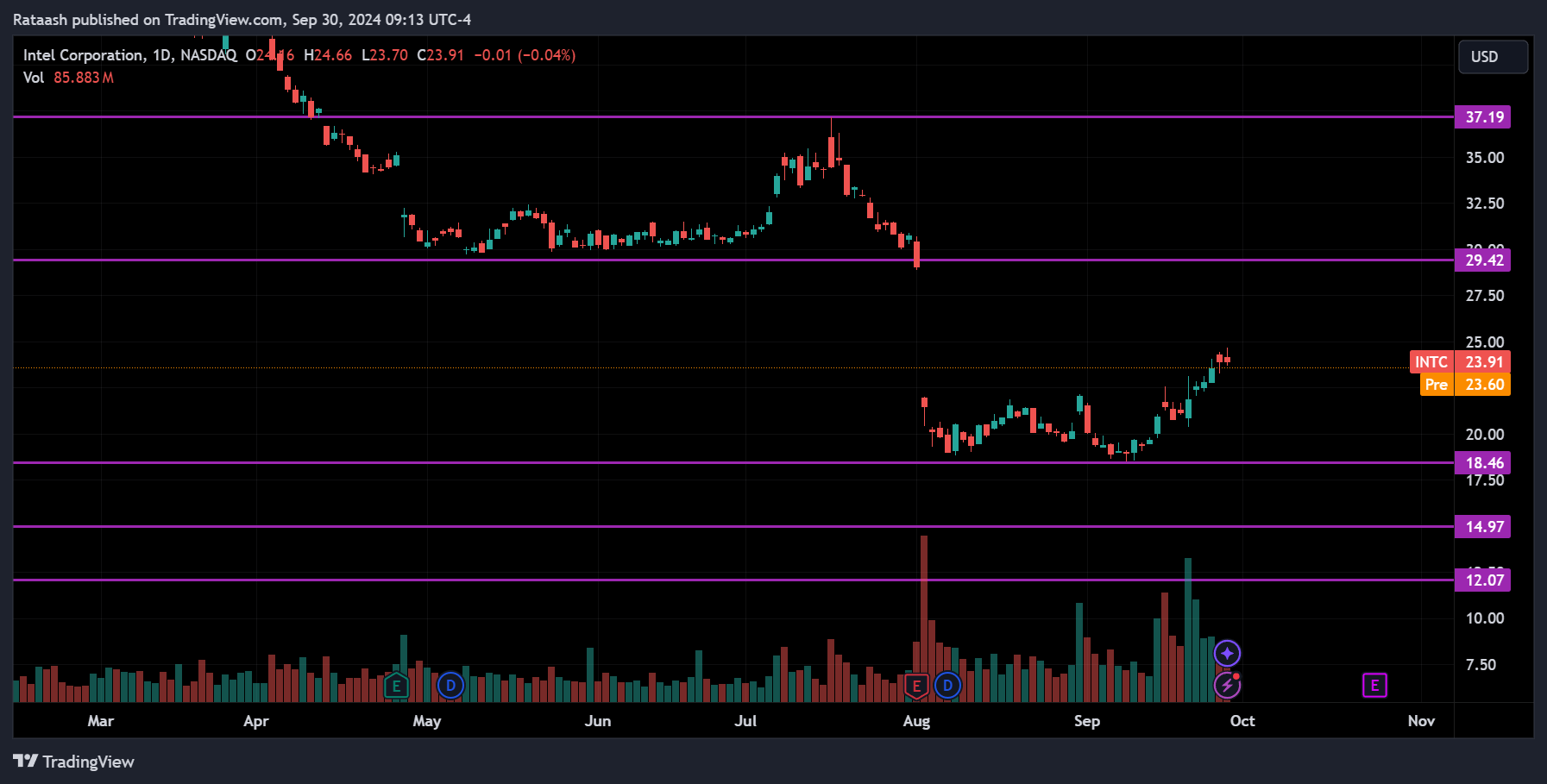Select the 37.19 horizontal line price label
Image resolution: width=1547 pixels, height=784 pixels.
(1483, 117)
